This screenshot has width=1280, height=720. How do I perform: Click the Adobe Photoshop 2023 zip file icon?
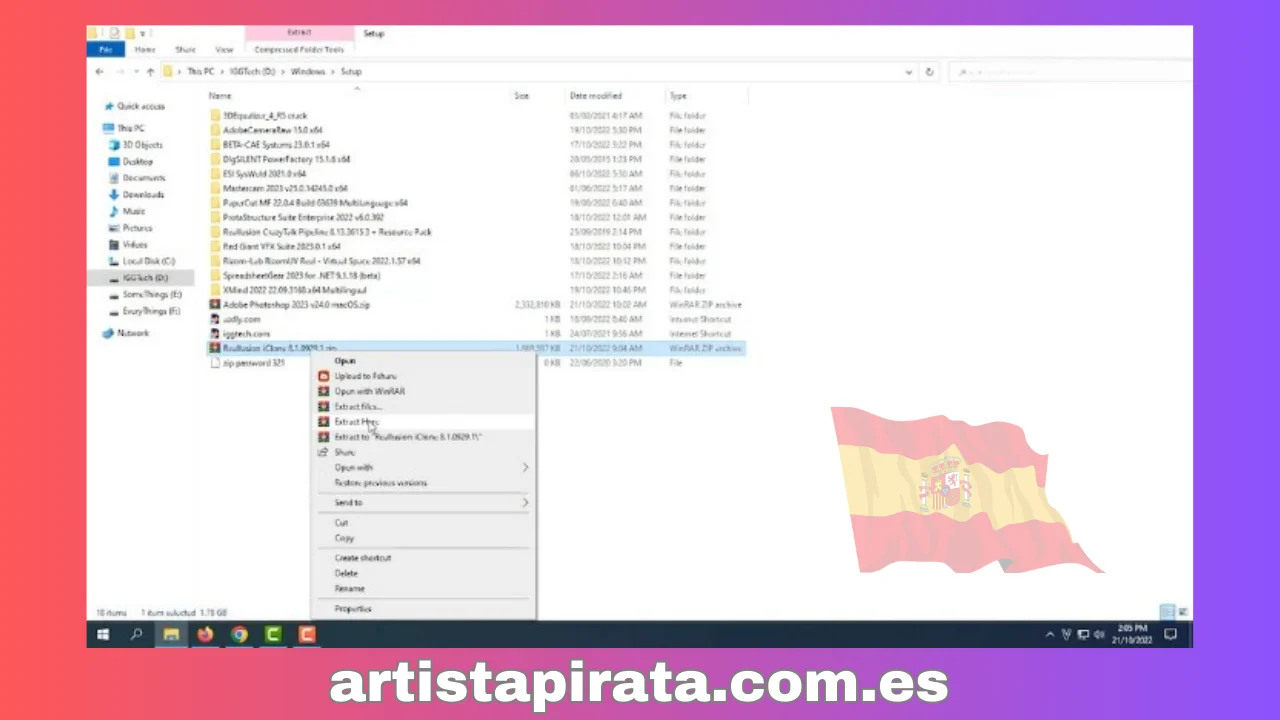[x=215, y=304]
